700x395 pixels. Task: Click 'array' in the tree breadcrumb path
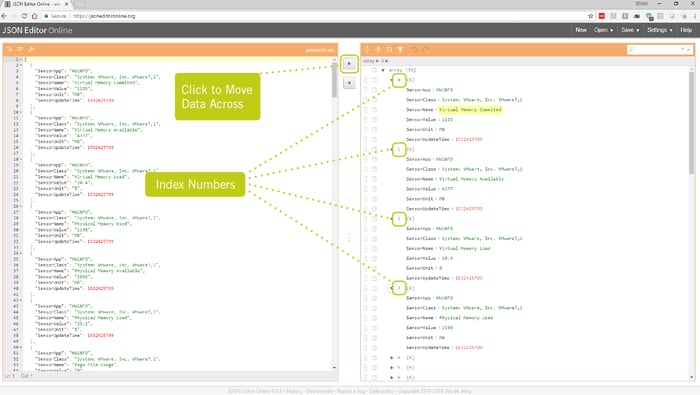[x=368, y=61]
